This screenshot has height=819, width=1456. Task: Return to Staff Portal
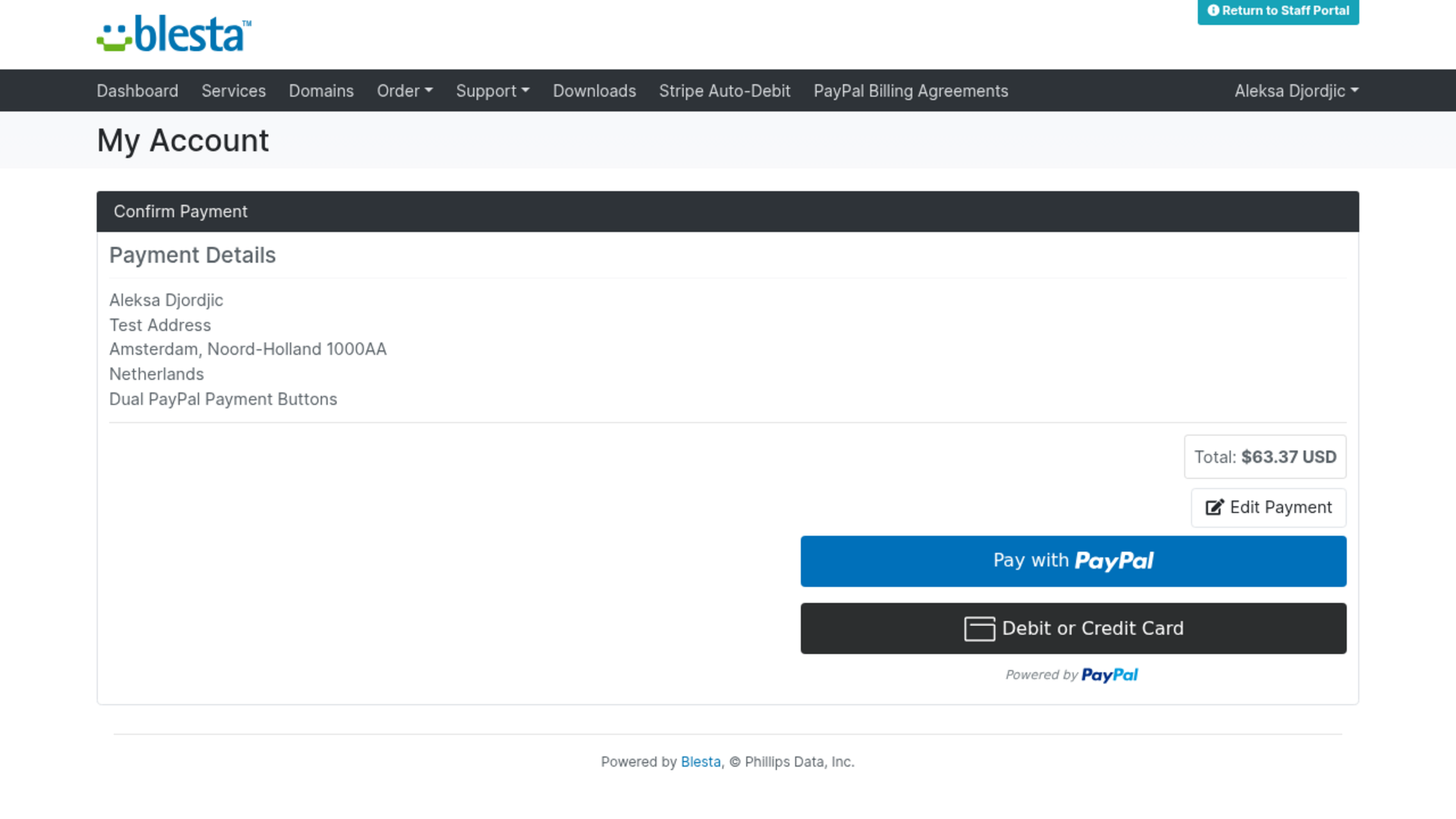[1278, 11]
